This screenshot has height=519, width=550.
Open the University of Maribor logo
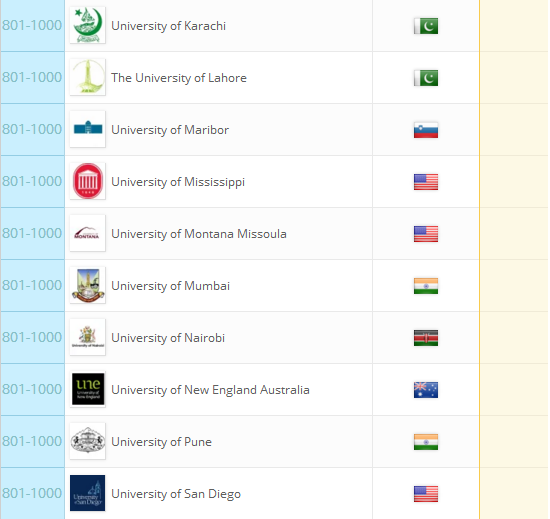coord(88,129)
